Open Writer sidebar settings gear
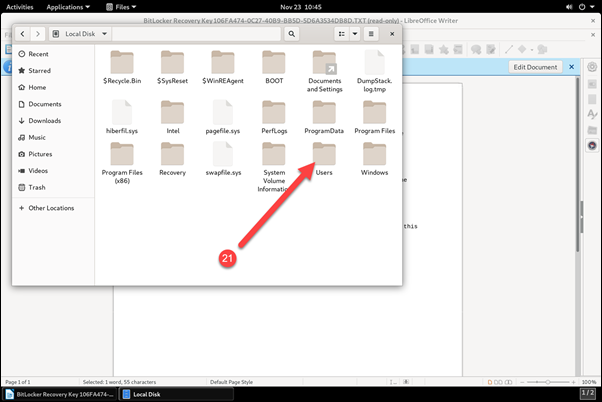Image resolution: width=602 pixels, height=402 pixels. click(x=592, y=67)
